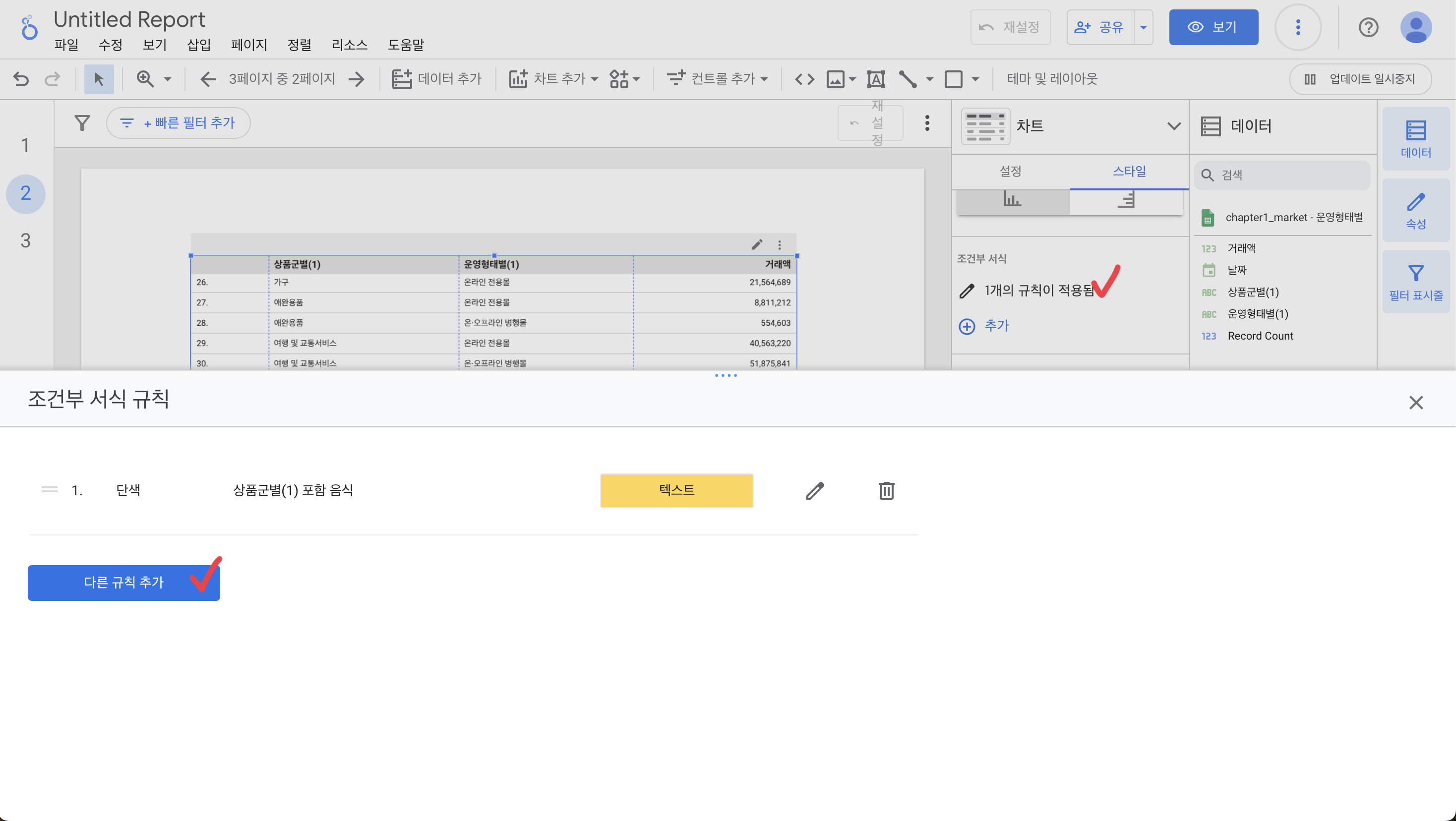Switch to the 설정 tab
This screenshot has height=821, width=1456.
(x=1010, y=171)
